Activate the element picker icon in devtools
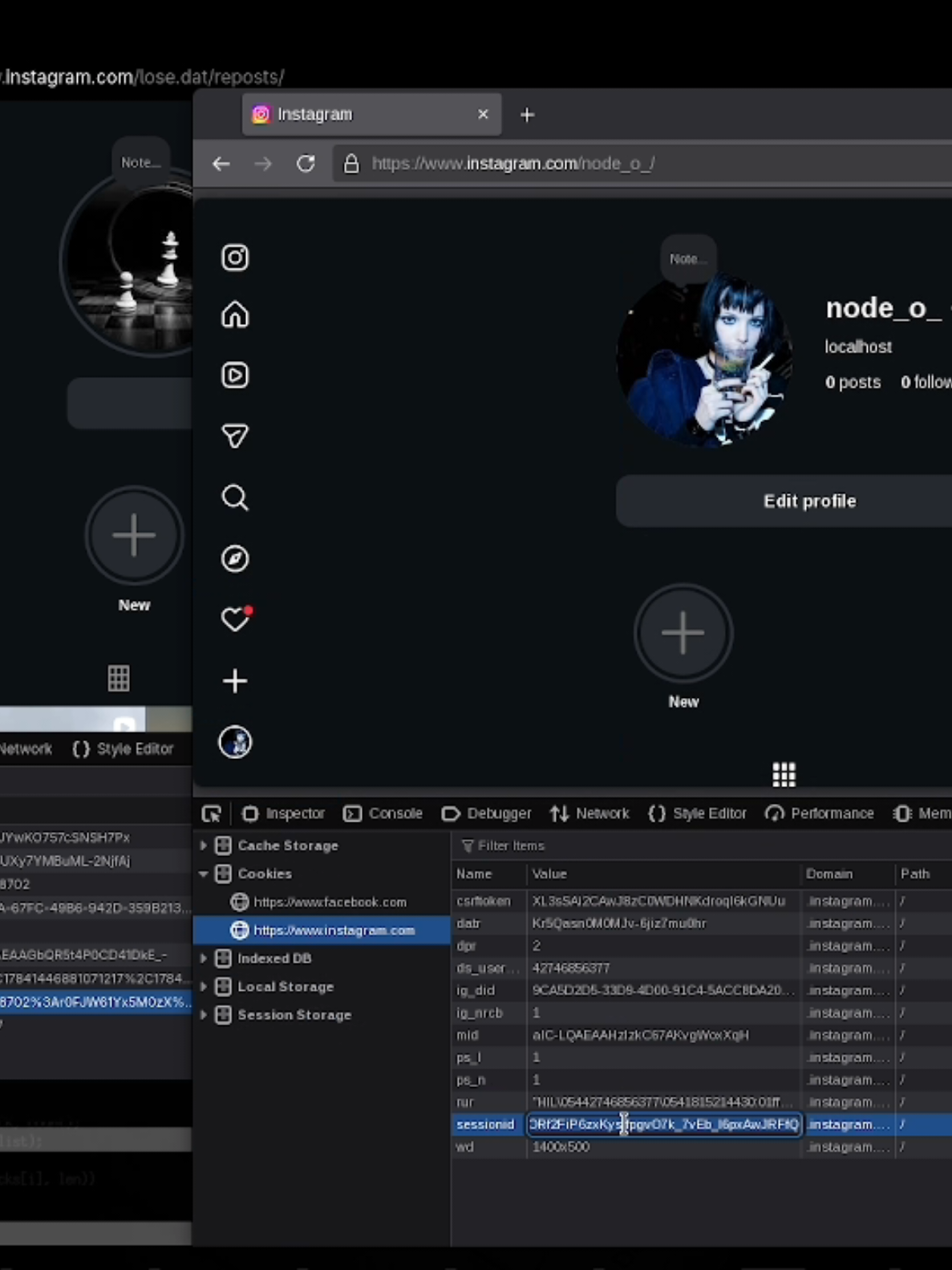952x1270 pixels. [x=212, y=814]
